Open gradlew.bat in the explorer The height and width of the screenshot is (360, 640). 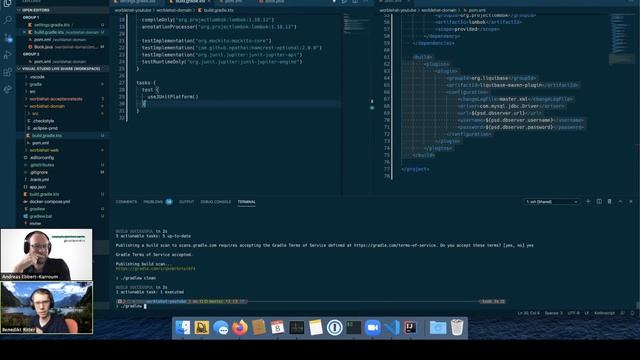[40, 216]
